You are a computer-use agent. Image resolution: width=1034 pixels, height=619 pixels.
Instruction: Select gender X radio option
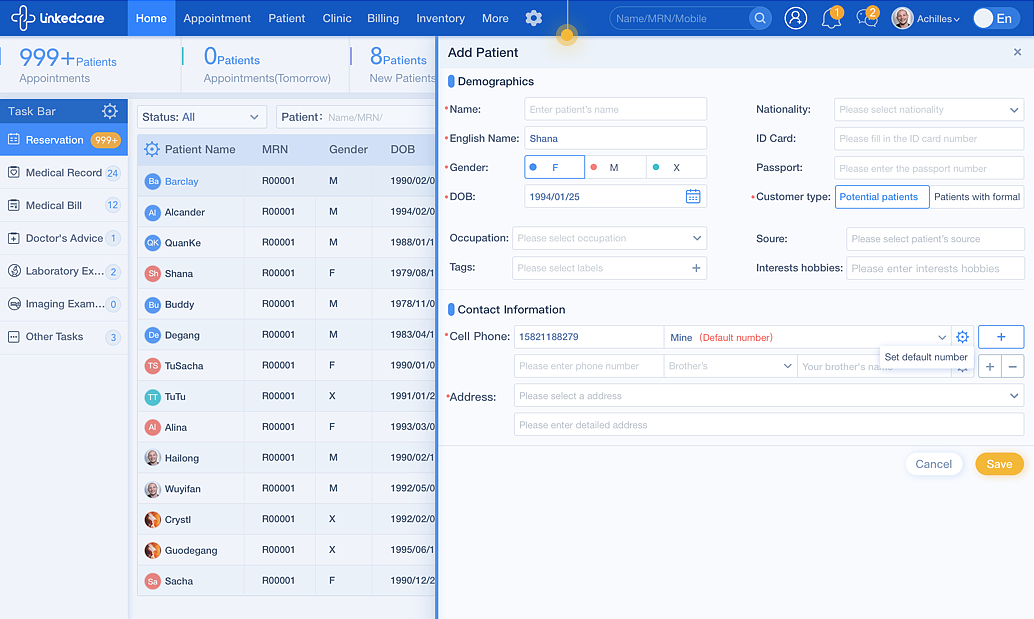click(676, 167)
